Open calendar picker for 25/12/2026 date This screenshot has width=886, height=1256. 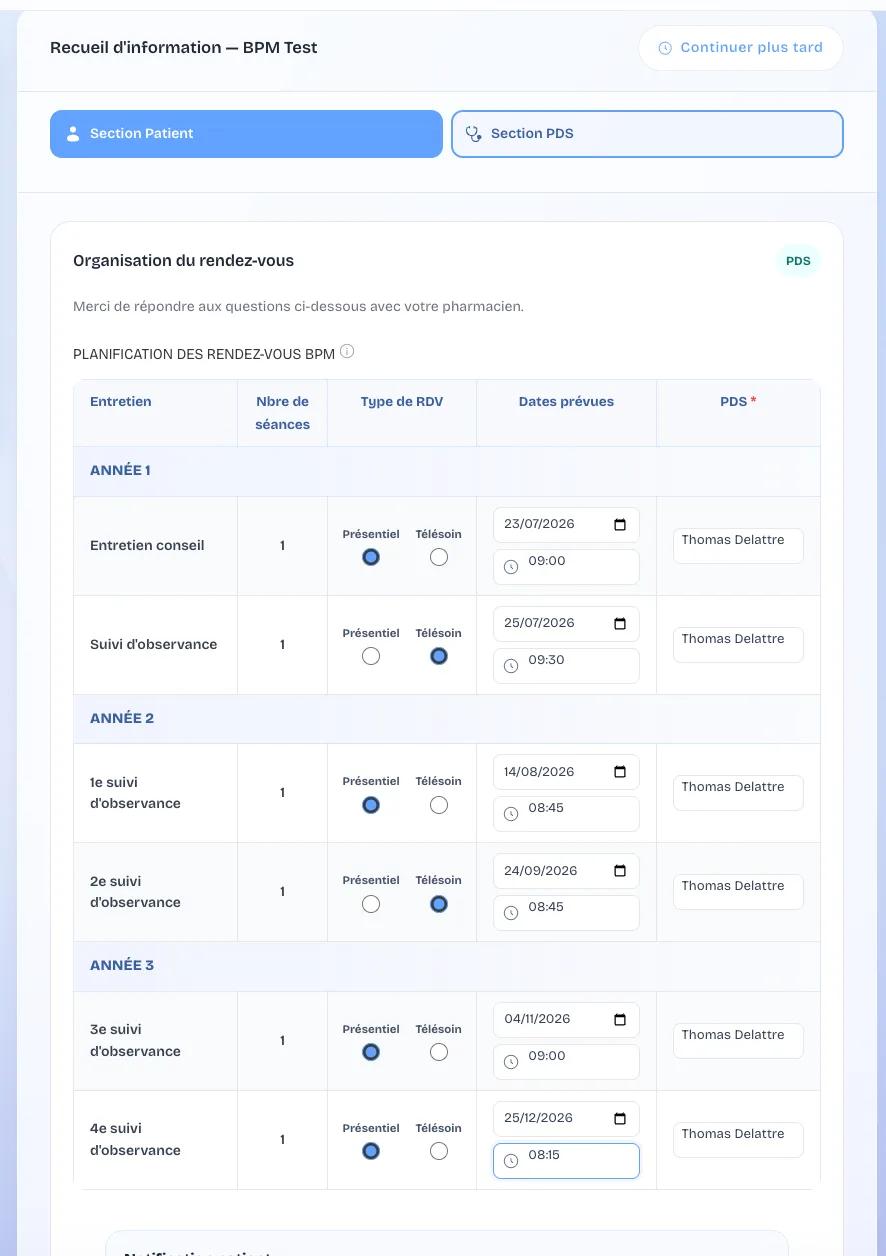tap(620, 1119)
